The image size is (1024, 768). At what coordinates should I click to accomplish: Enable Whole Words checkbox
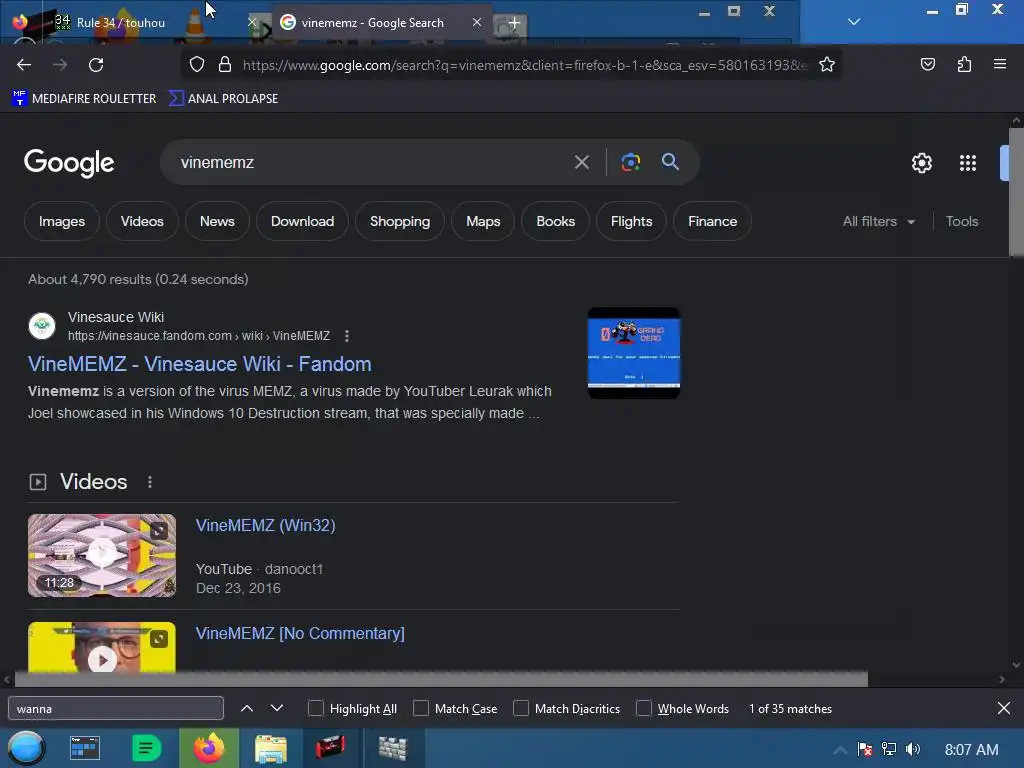[644, 708]
